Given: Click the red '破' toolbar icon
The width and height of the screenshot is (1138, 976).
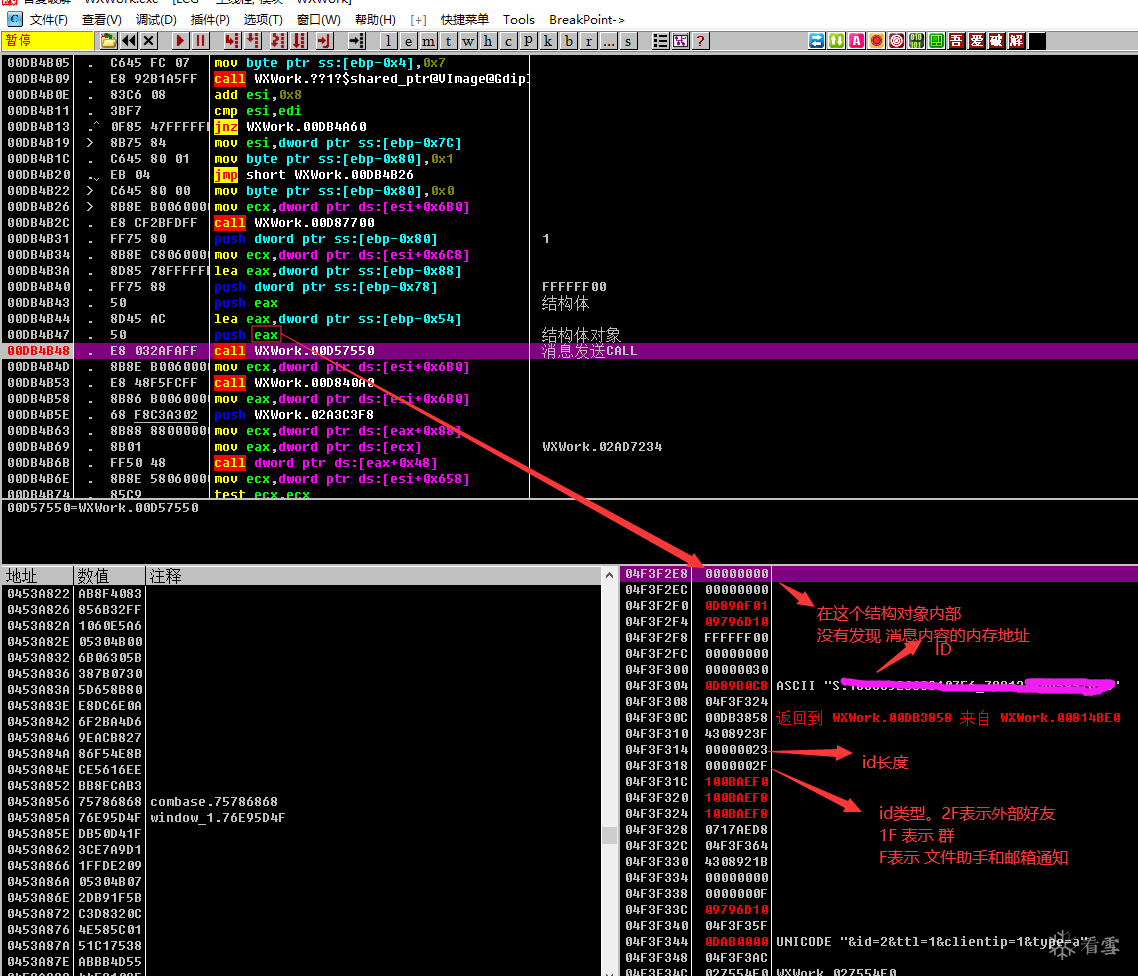Looking at the screenshot, I should 996,41.
